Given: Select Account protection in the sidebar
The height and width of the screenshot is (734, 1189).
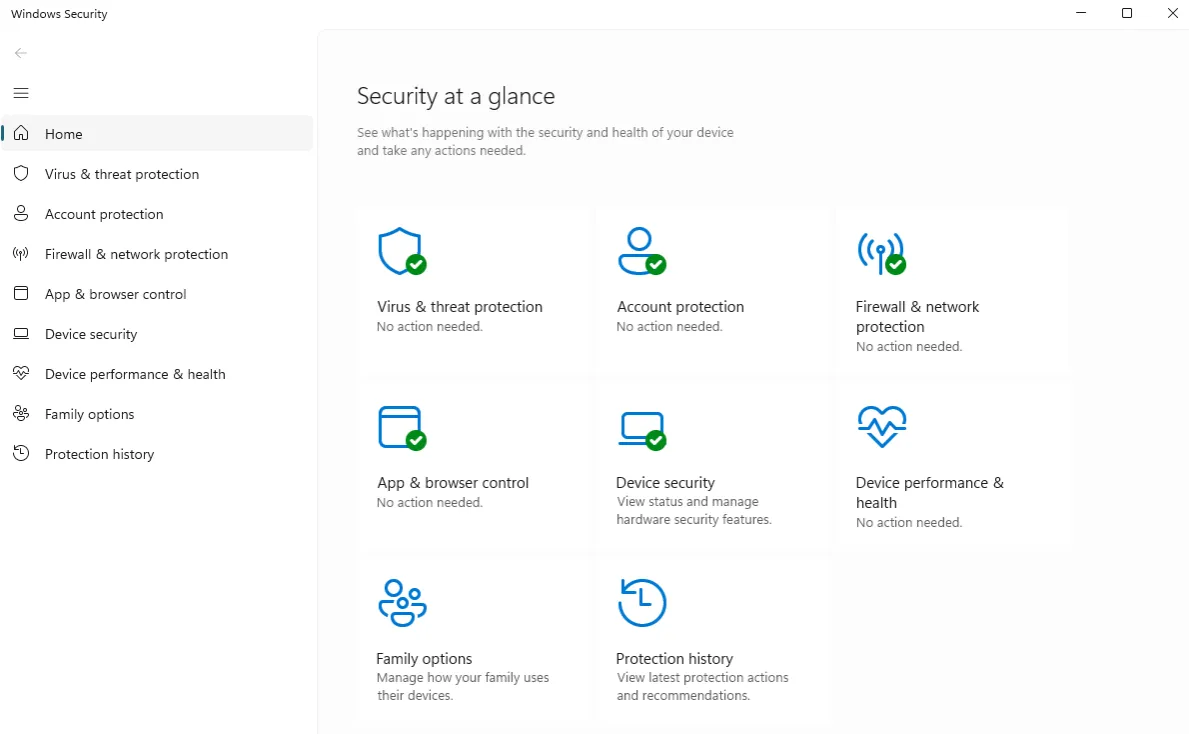Looking at the screenshot, I should coord(103,213).
